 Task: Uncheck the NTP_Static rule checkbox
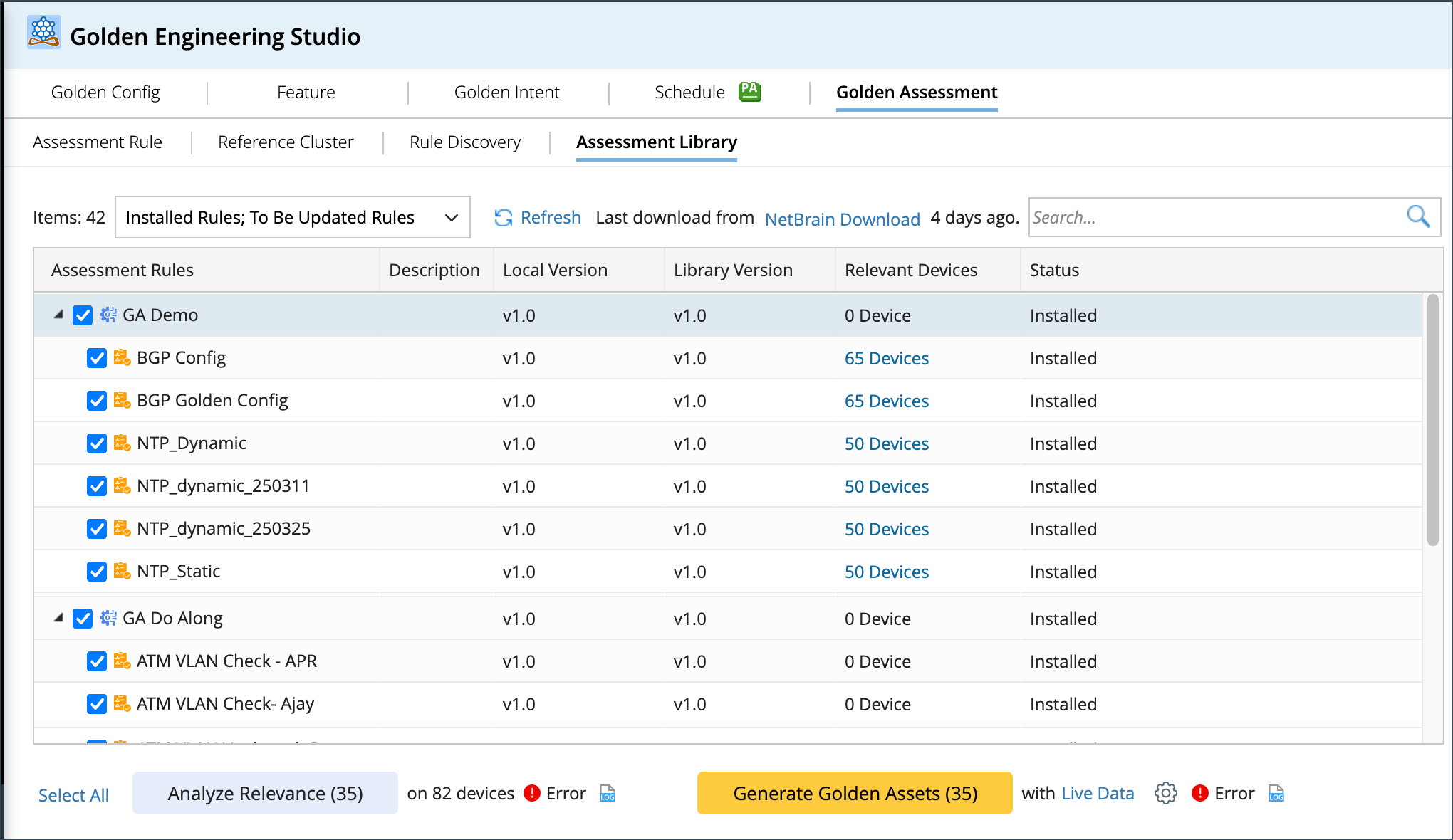(97, 571)
